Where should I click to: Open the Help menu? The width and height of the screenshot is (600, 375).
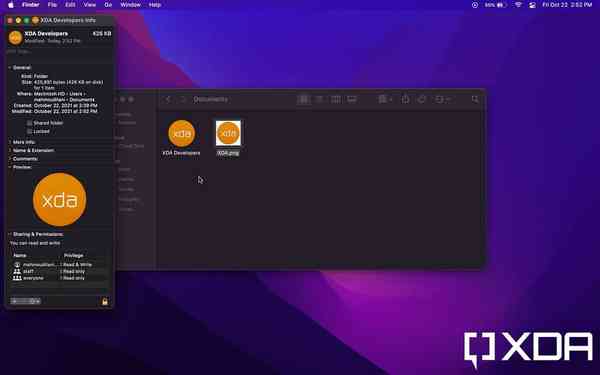point(155,5)
